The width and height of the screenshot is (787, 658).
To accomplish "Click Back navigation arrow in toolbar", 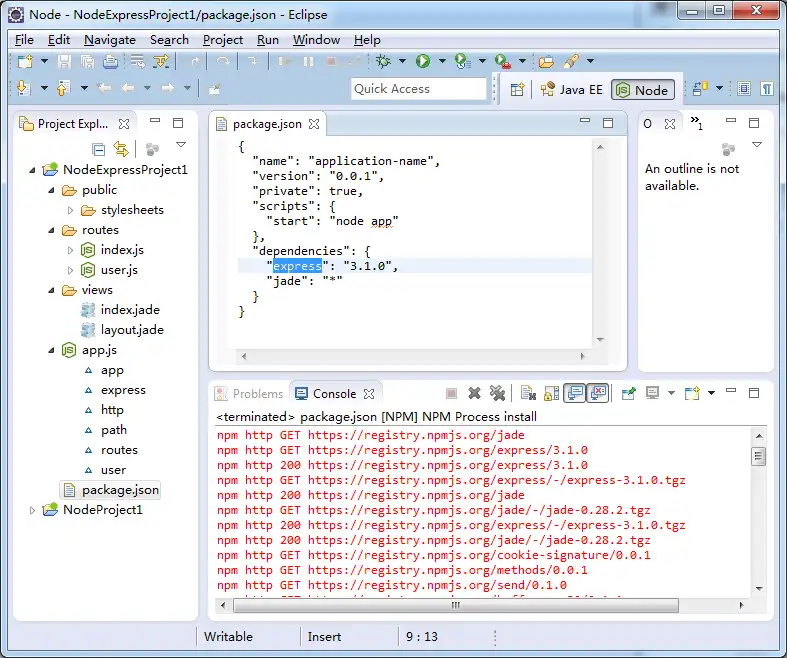I will tap(128, 88).
